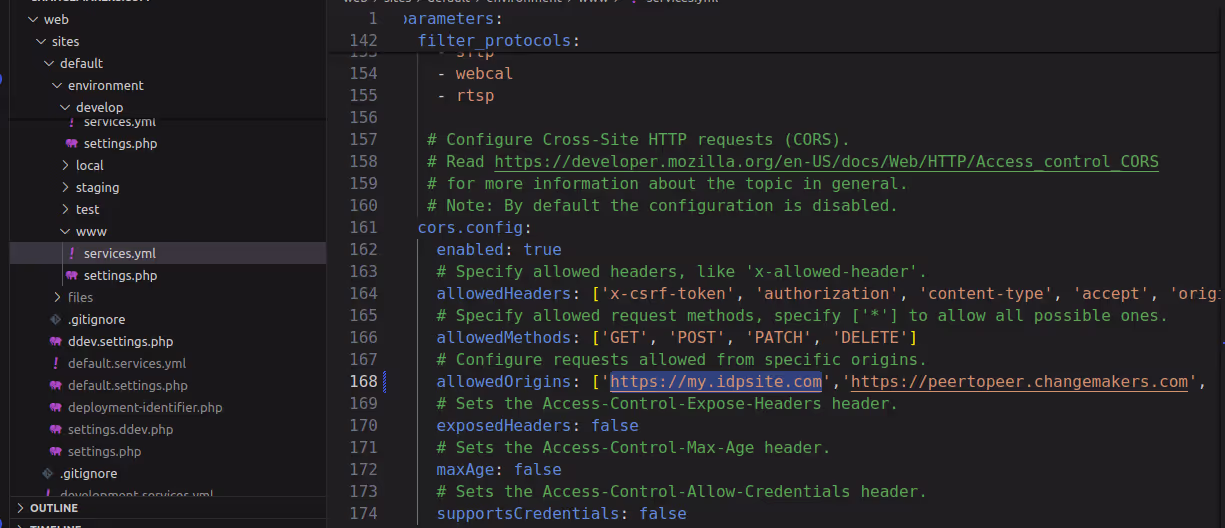Collapse the default folder
The image size is (1225, 528).
click(49, 64)
